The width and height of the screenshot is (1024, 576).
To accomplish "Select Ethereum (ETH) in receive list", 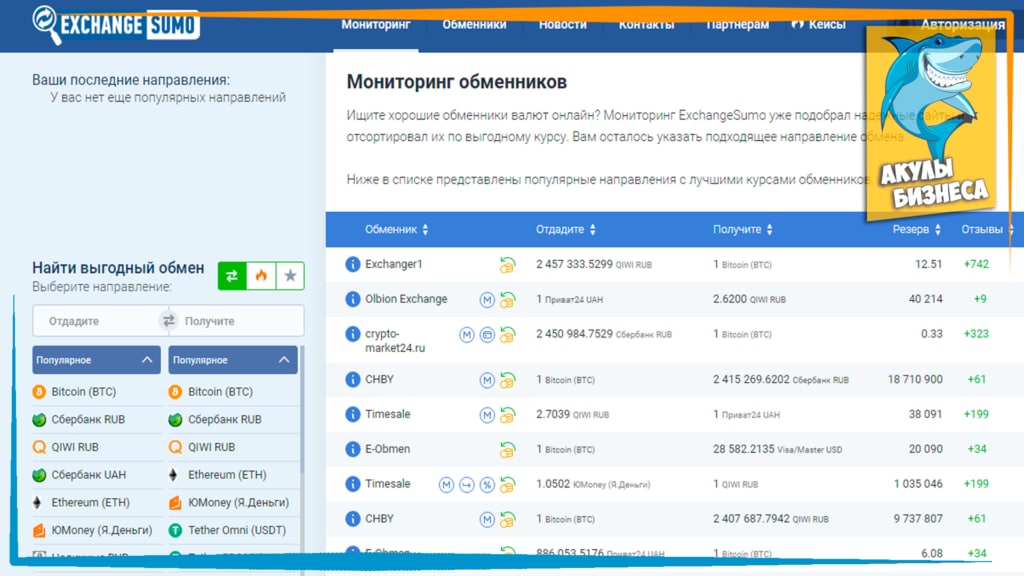I will click(x=217, y=475).
